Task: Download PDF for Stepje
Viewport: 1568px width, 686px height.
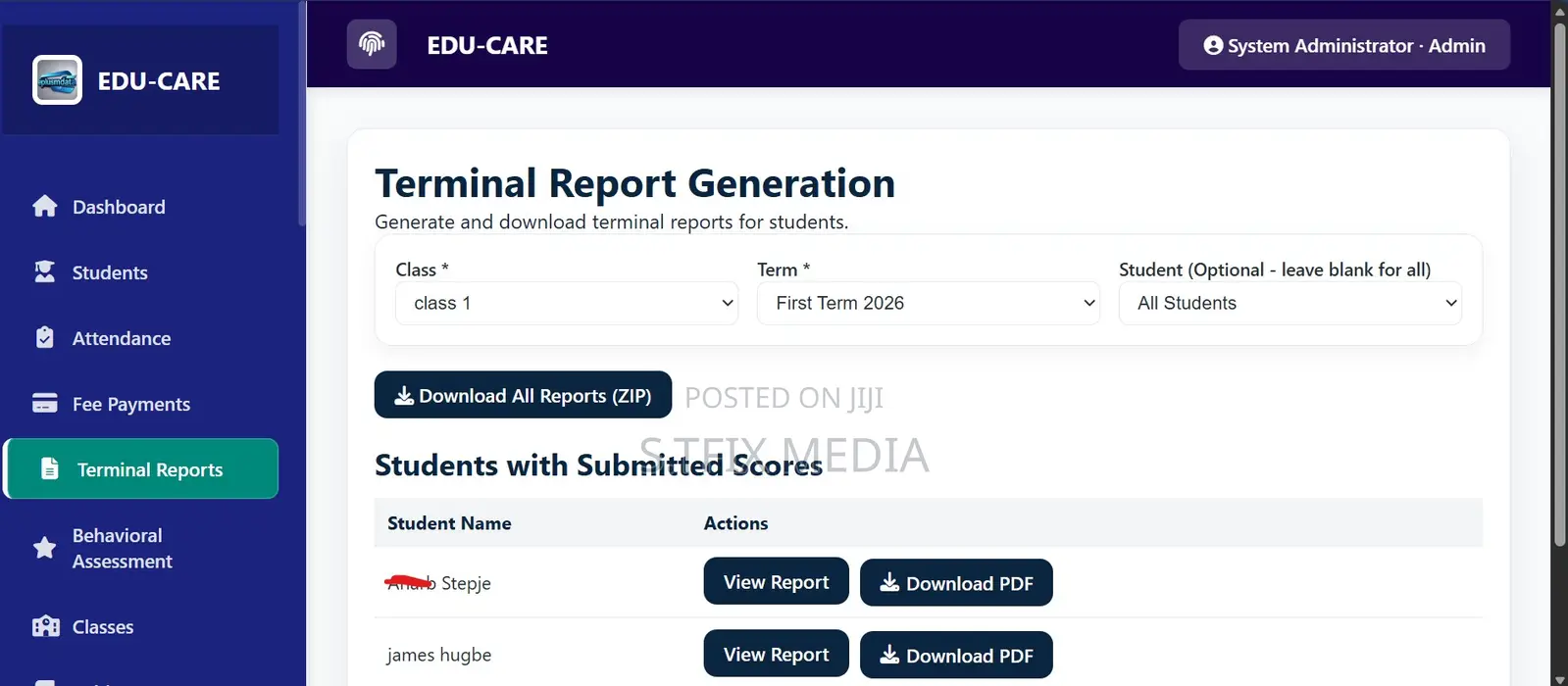Action: pyautogui.click(x=956, y=582)
